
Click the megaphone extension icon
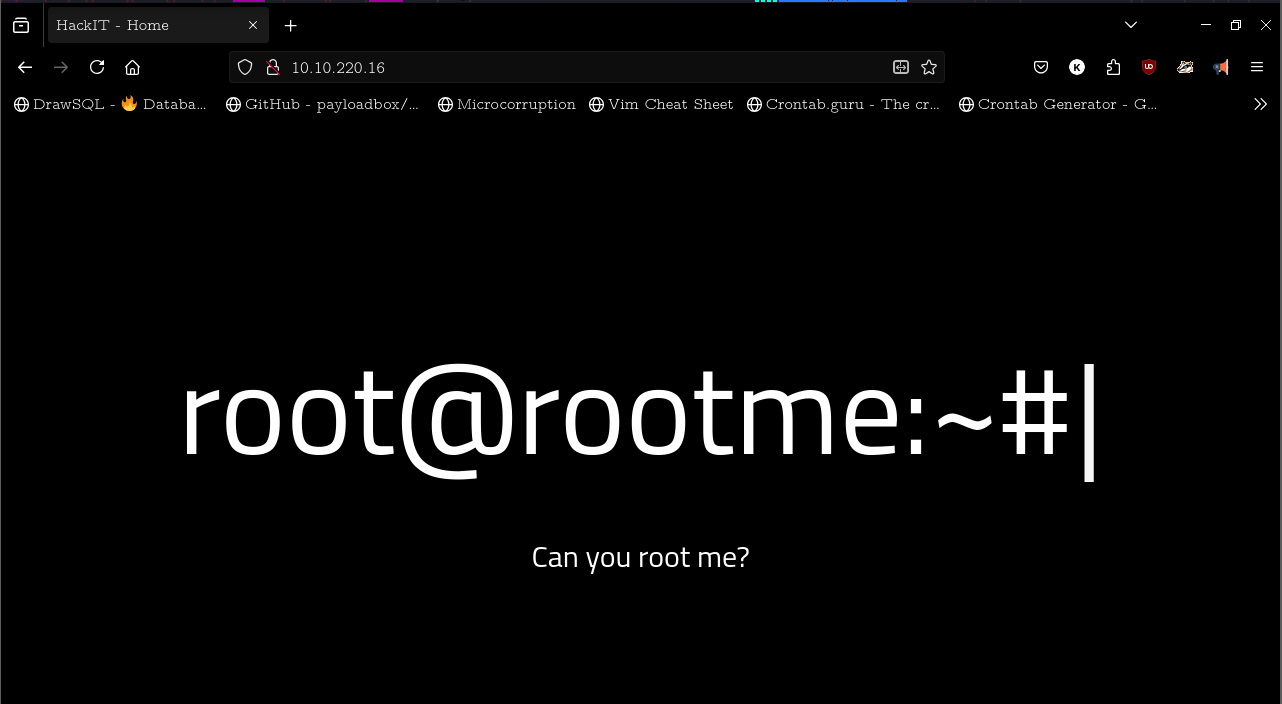[x=1221, y=67]
